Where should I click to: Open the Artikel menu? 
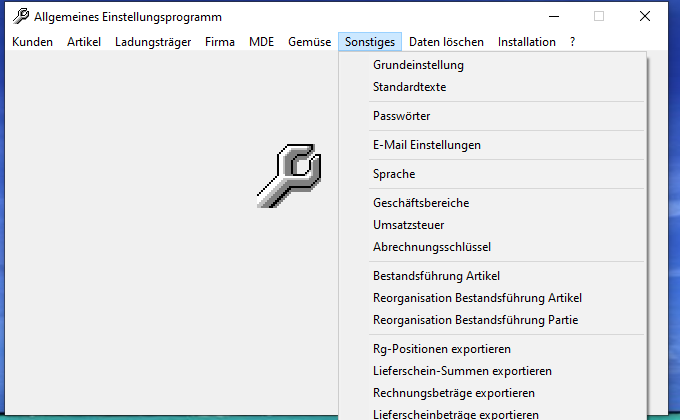84,42
